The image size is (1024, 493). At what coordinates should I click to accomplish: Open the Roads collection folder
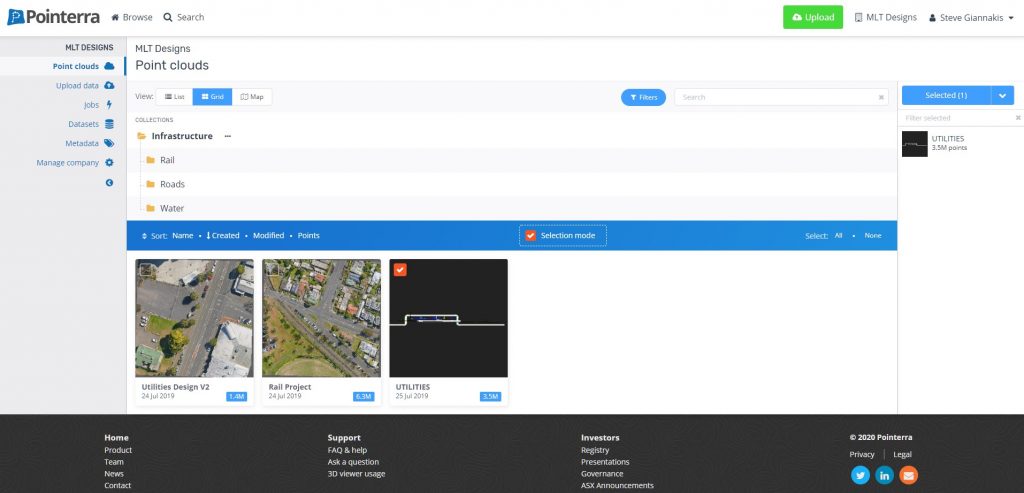[172, 184]
